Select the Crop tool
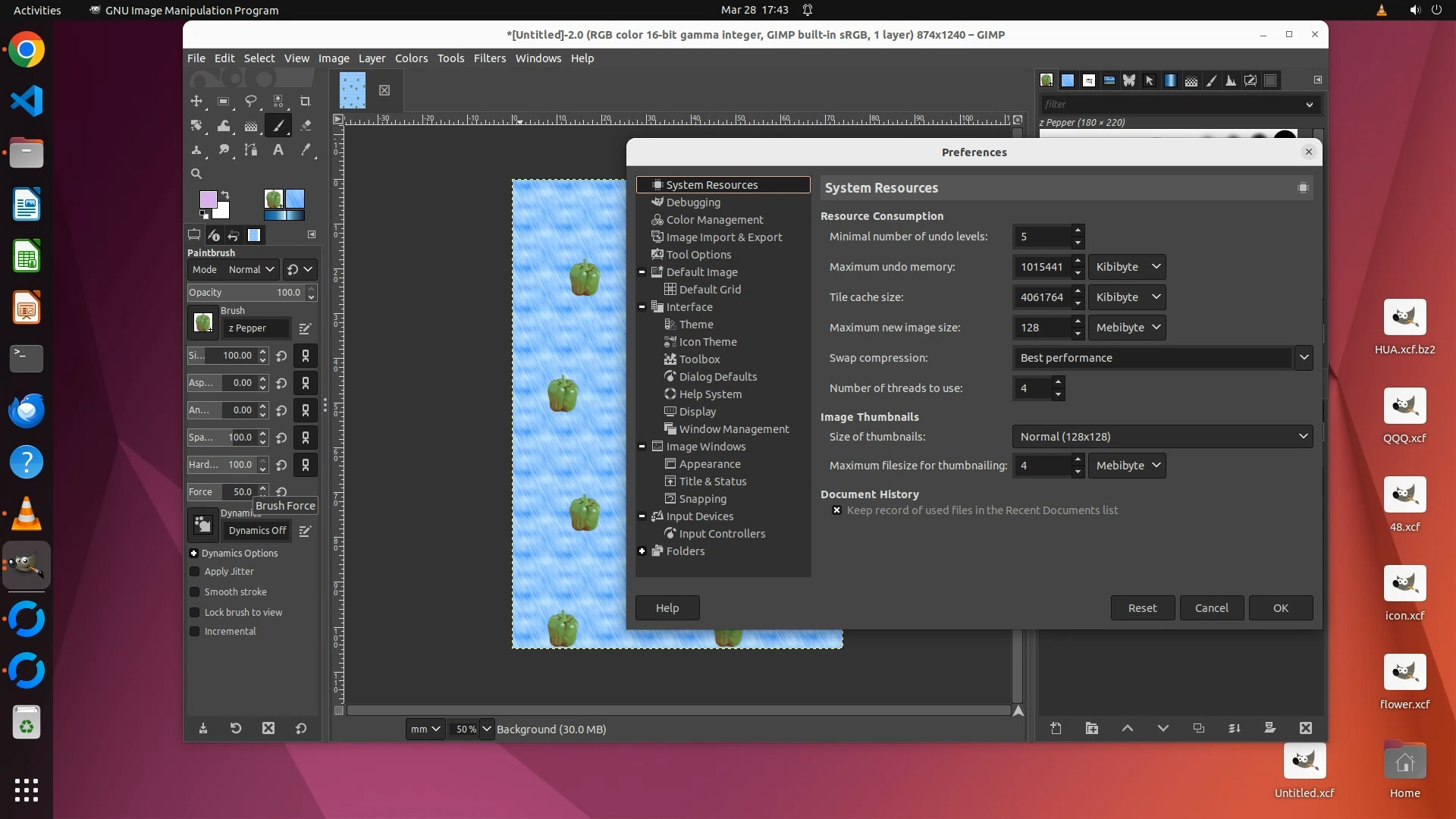1456x819 pixels. [x=306, y=101]
